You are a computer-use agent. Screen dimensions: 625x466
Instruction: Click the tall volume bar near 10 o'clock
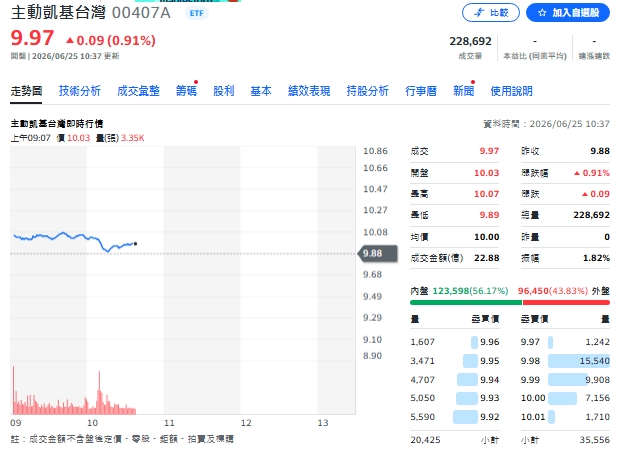pyautogui.click(x=99, y=393)
